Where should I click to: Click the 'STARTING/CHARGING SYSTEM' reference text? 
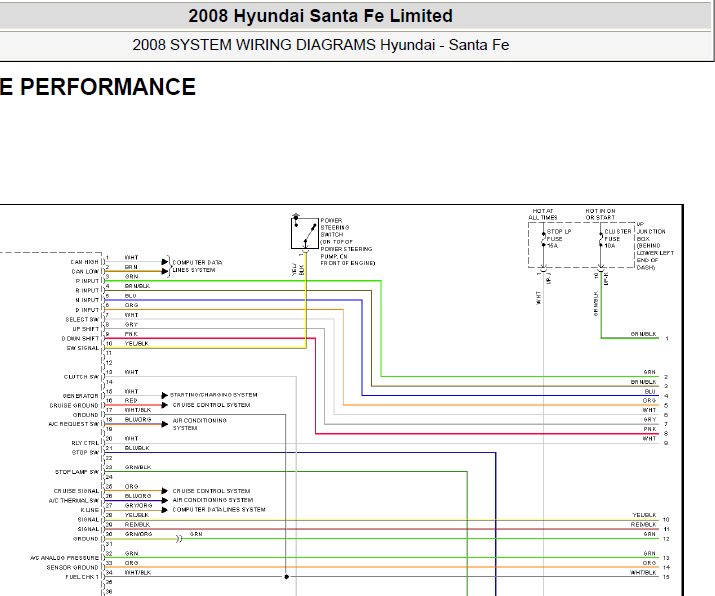213,395
